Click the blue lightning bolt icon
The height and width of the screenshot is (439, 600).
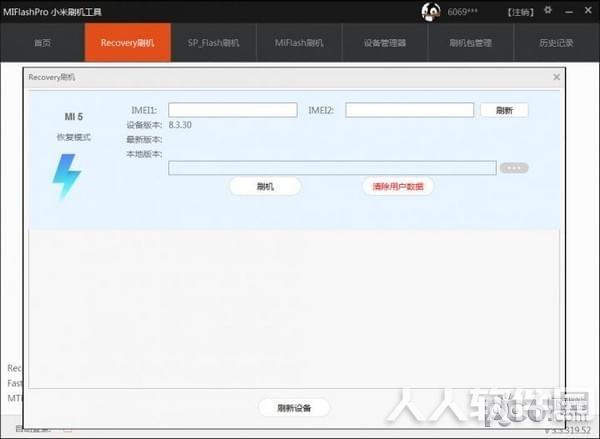[66, 177]
